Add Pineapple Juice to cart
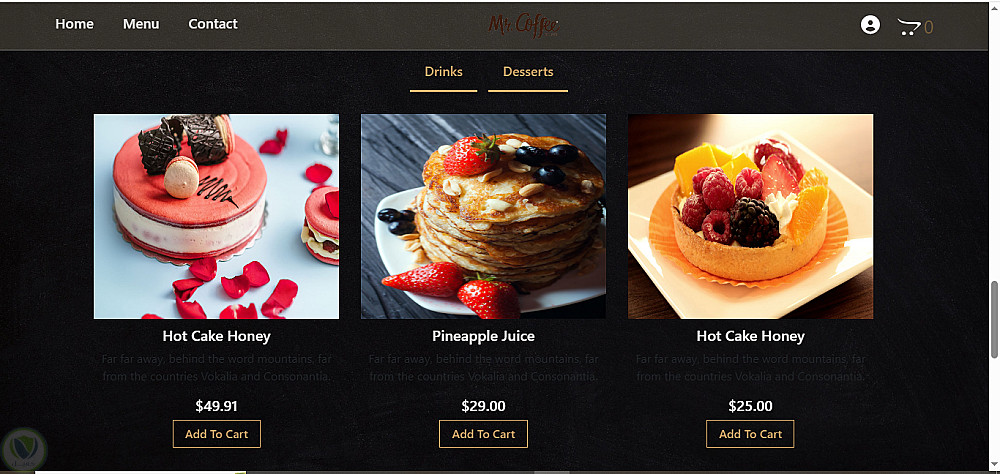The width and height of the screenshot is (1000, 474). (x=483, y=434)
